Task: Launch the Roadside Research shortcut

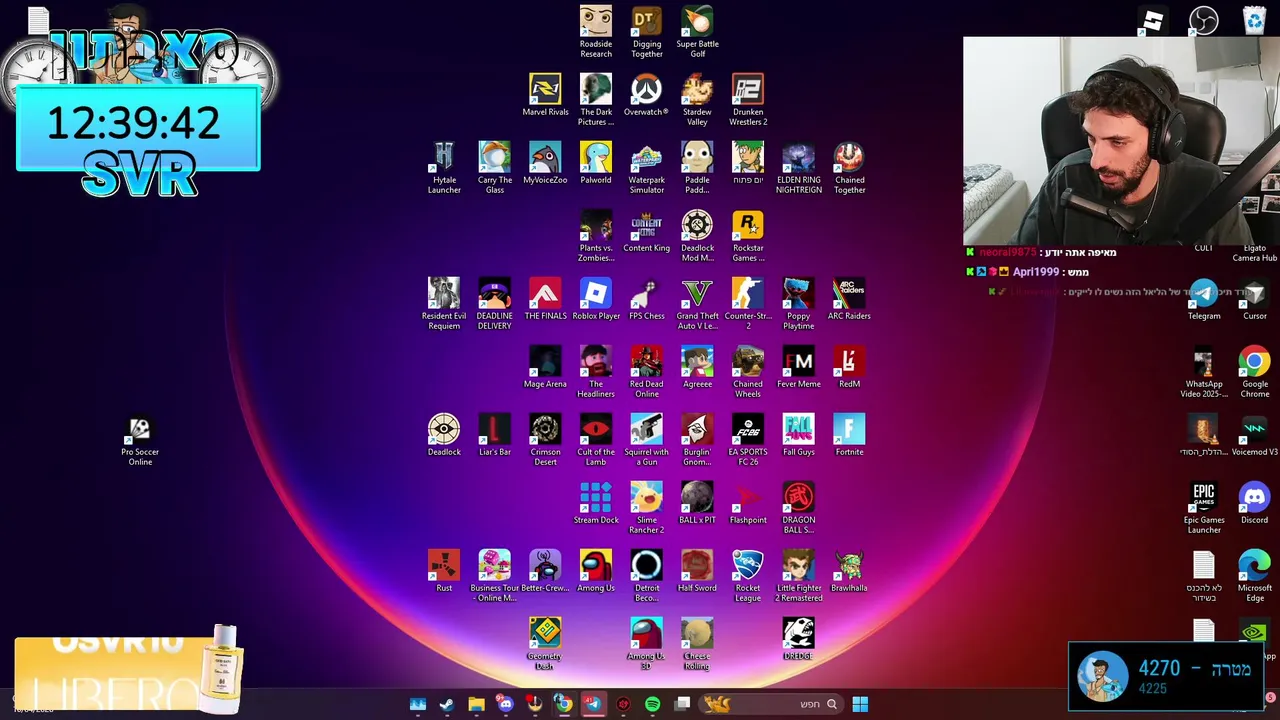Action: click(x=596, y=32)
